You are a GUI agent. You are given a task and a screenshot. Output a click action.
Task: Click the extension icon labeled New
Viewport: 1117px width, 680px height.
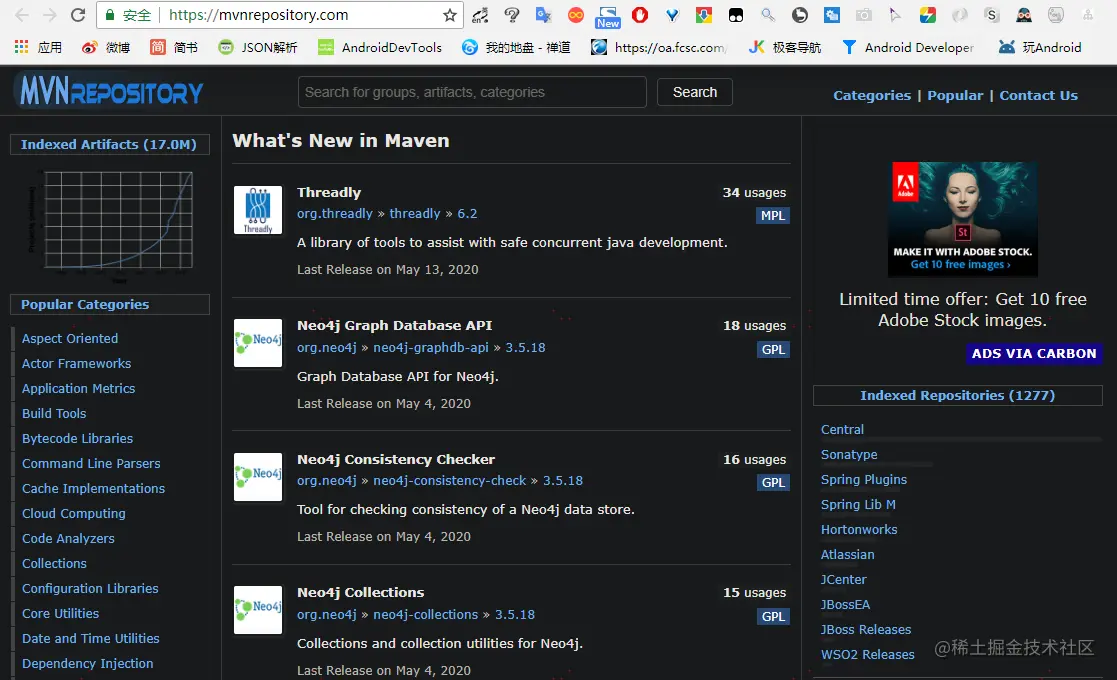point(608,17)
